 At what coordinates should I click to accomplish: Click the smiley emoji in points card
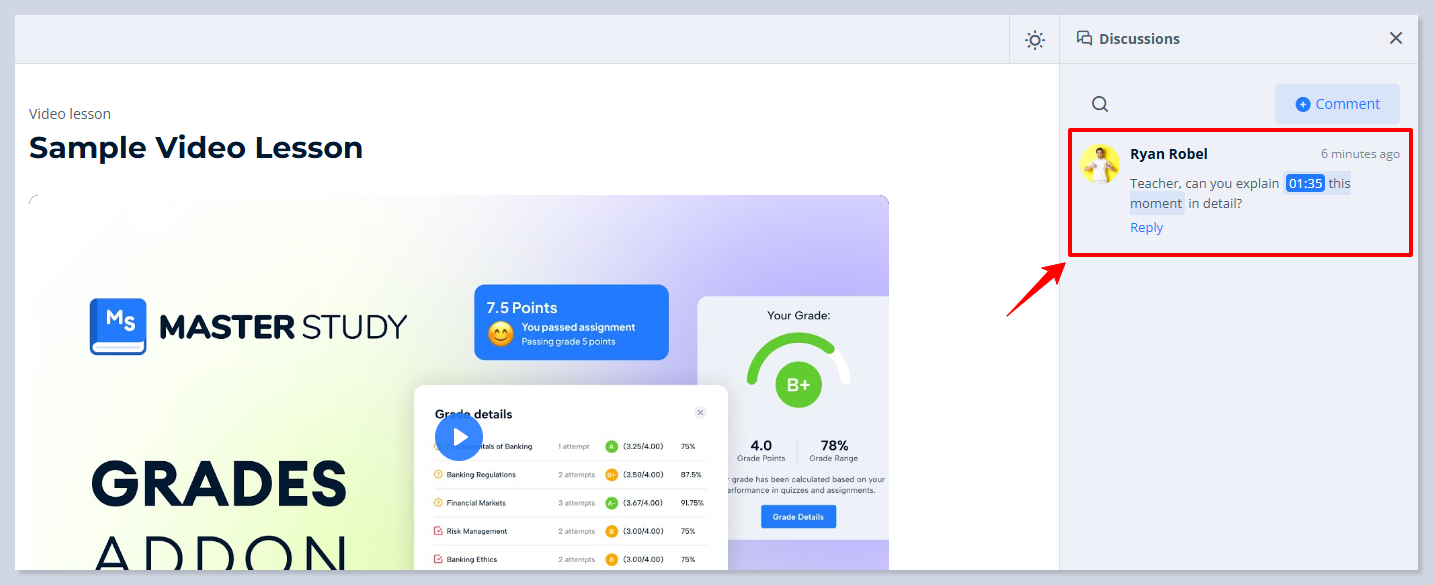[x=501, y=334]
